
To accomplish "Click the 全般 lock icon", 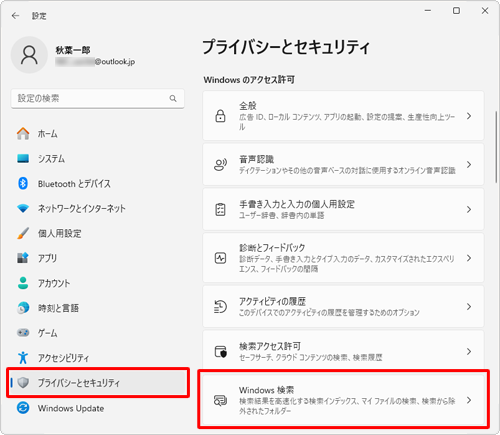I will point(220,116).
